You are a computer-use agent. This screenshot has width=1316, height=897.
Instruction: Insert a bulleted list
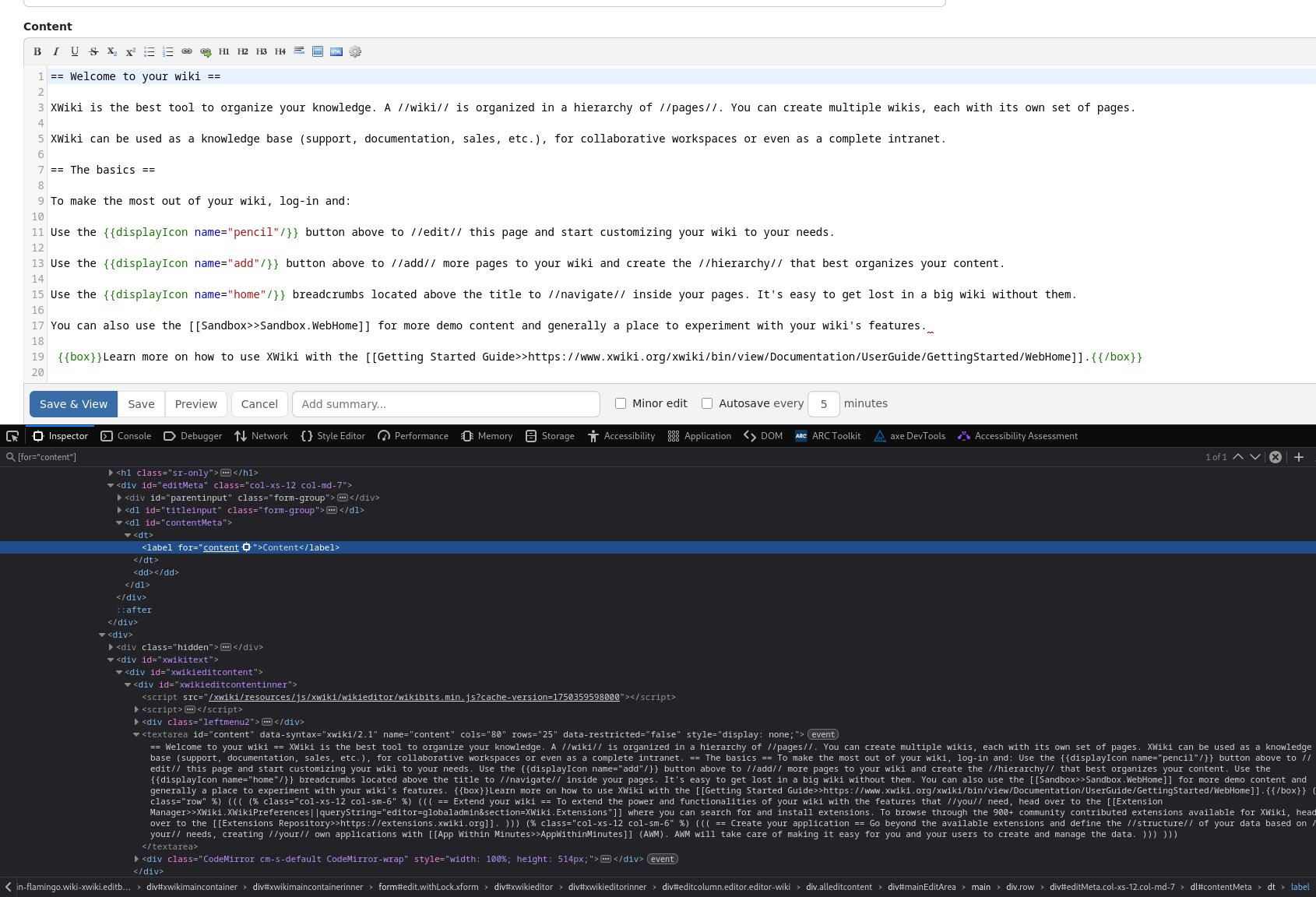click(x=150, y=51)
